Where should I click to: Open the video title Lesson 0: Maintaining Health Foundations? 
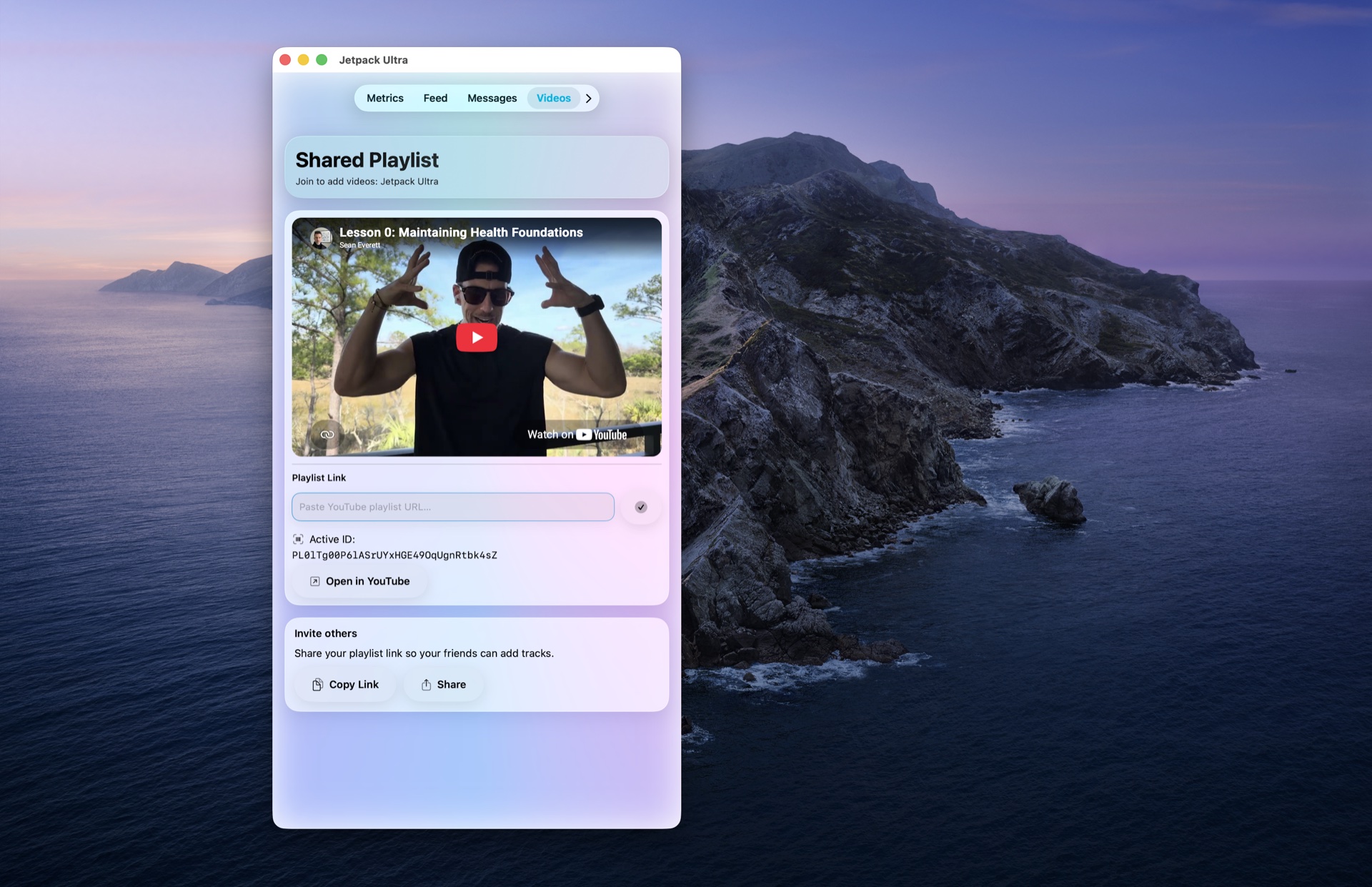(x=461, y=232)
